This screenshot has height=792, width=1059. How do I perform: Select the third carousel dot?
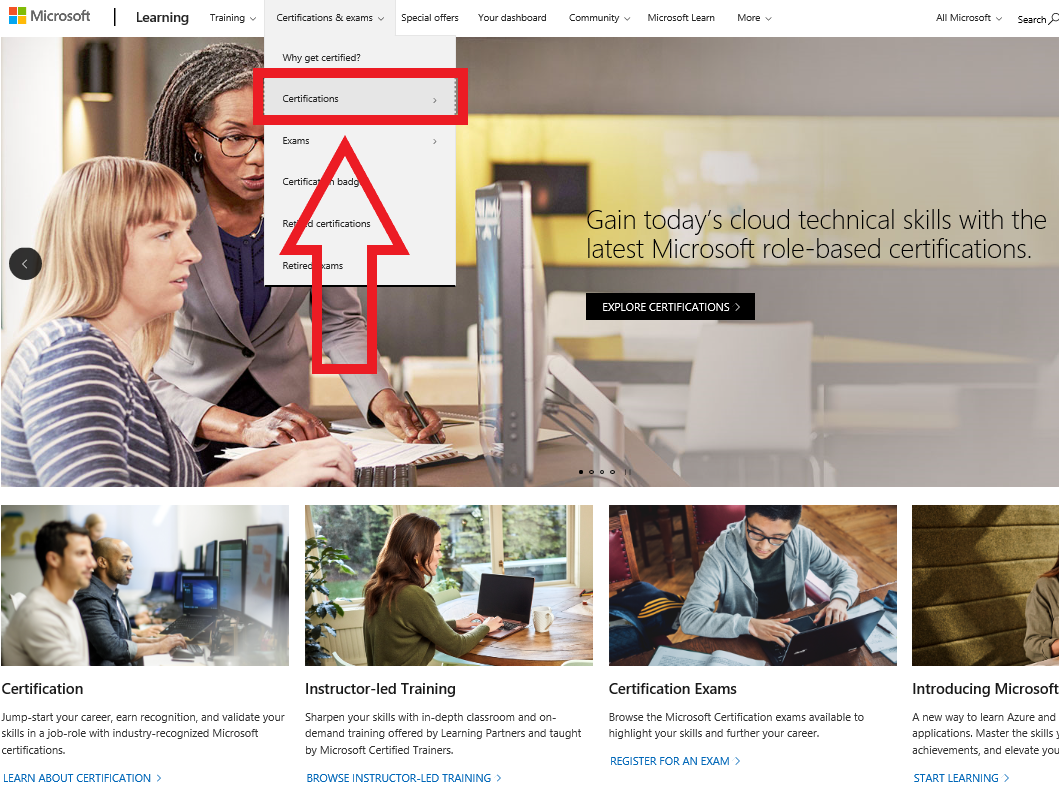coord(602,472)
